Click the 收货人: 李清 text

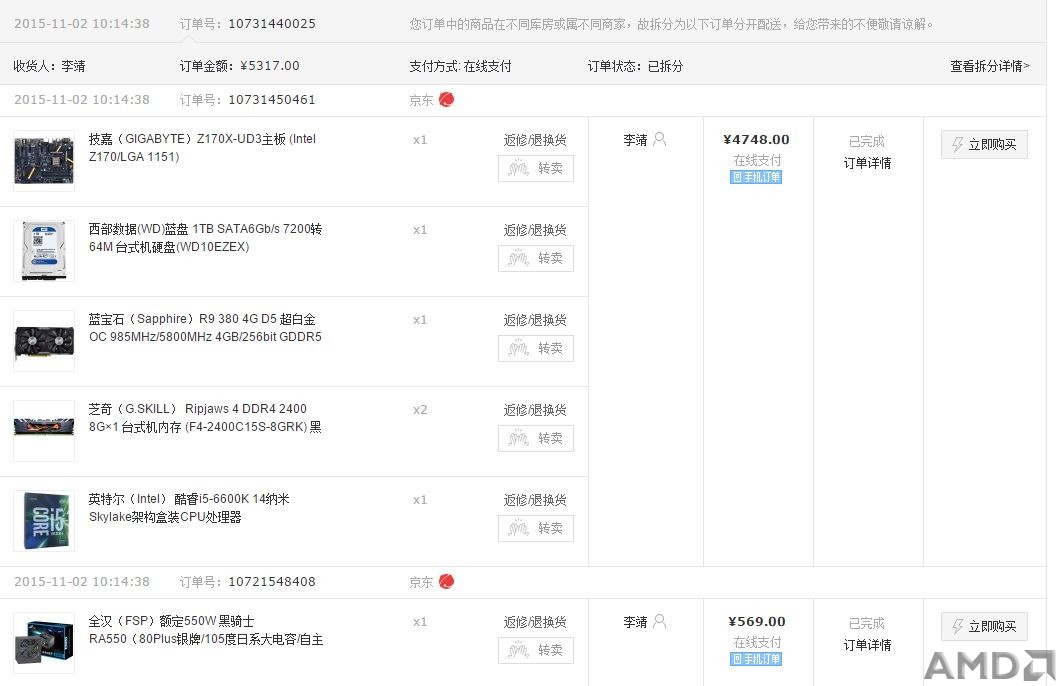(49, 66)
